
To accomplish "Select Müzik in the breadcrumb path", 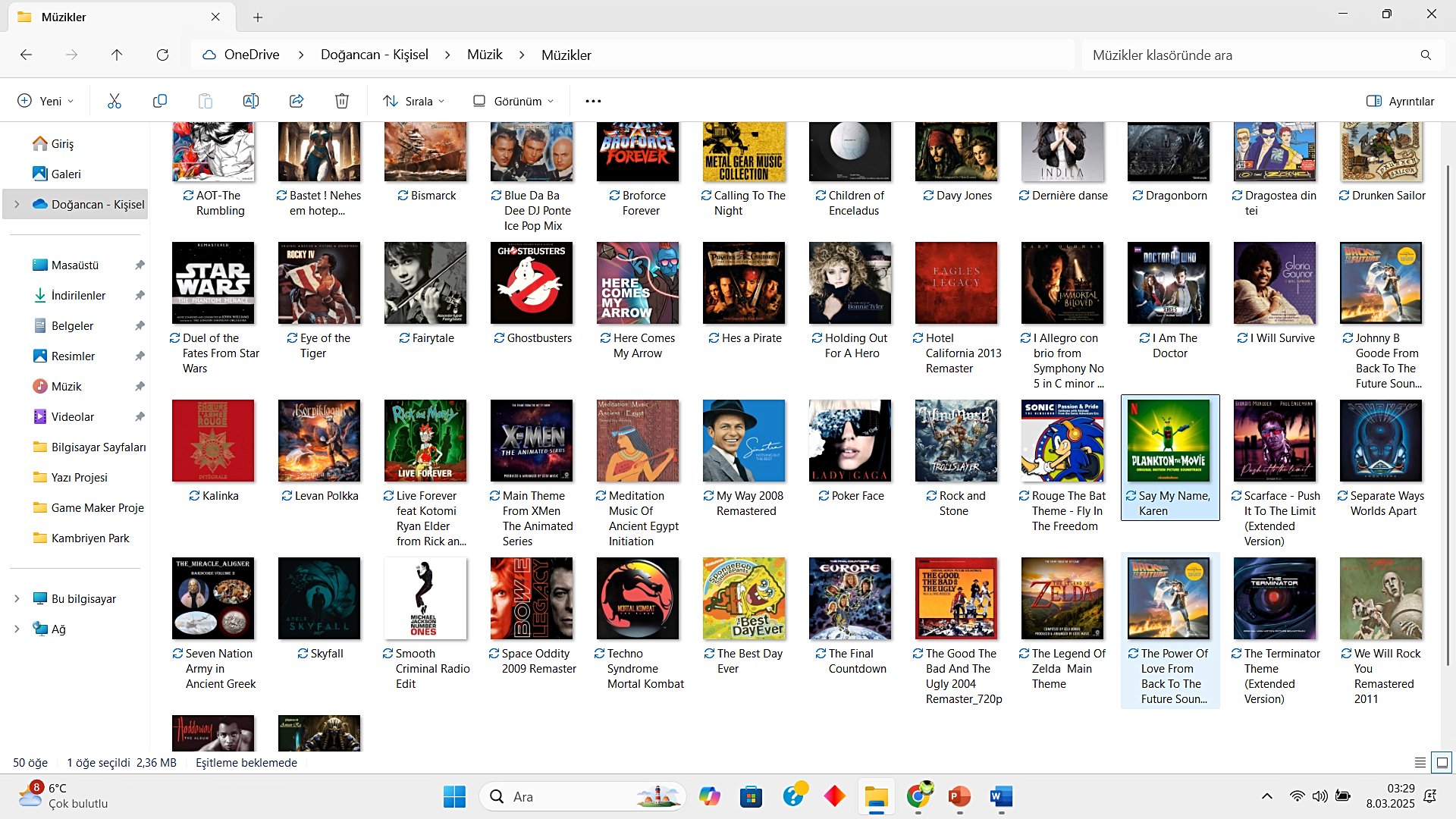I will point(485,55).
